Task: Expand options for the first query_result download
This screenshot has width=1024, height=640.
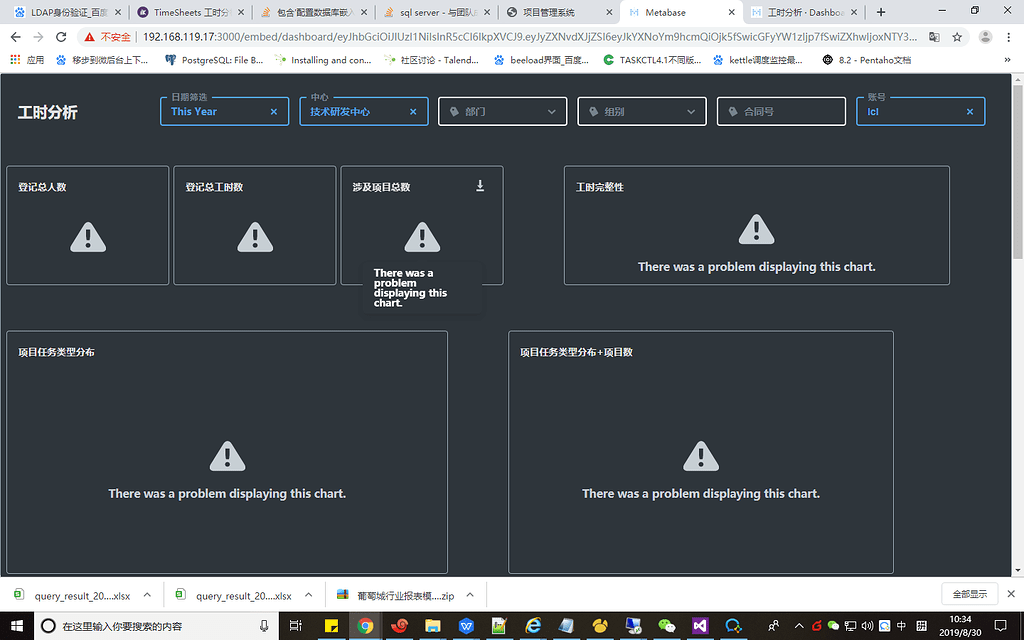Action: coord(148,593)
